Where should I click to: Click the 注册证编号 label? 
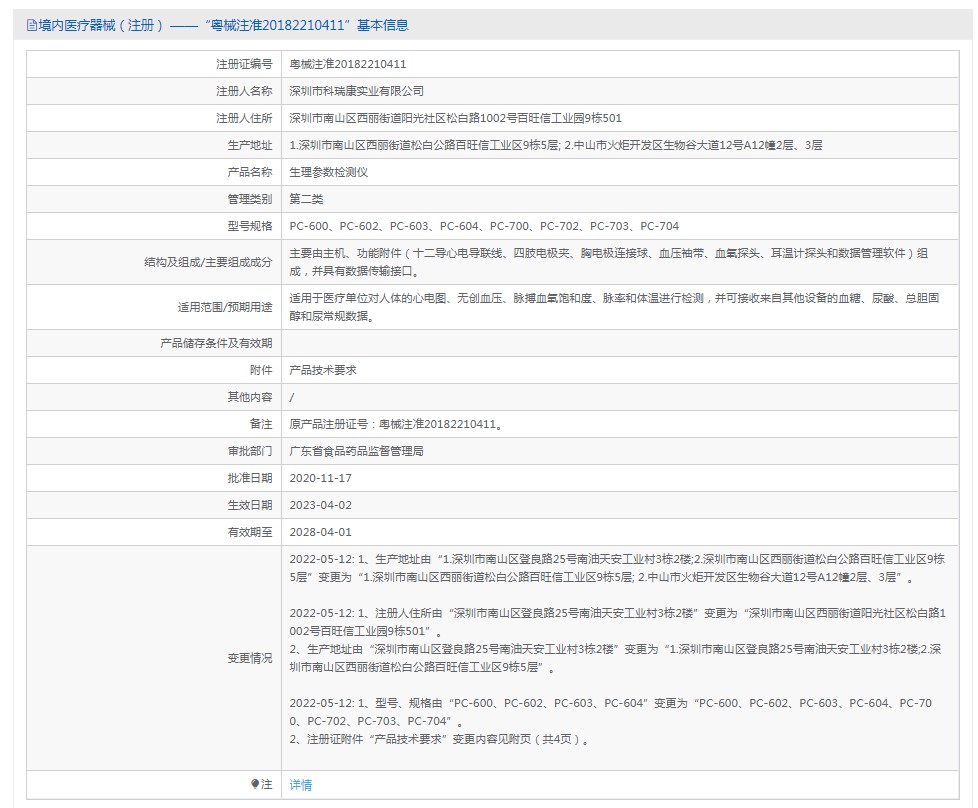[244, 64]
